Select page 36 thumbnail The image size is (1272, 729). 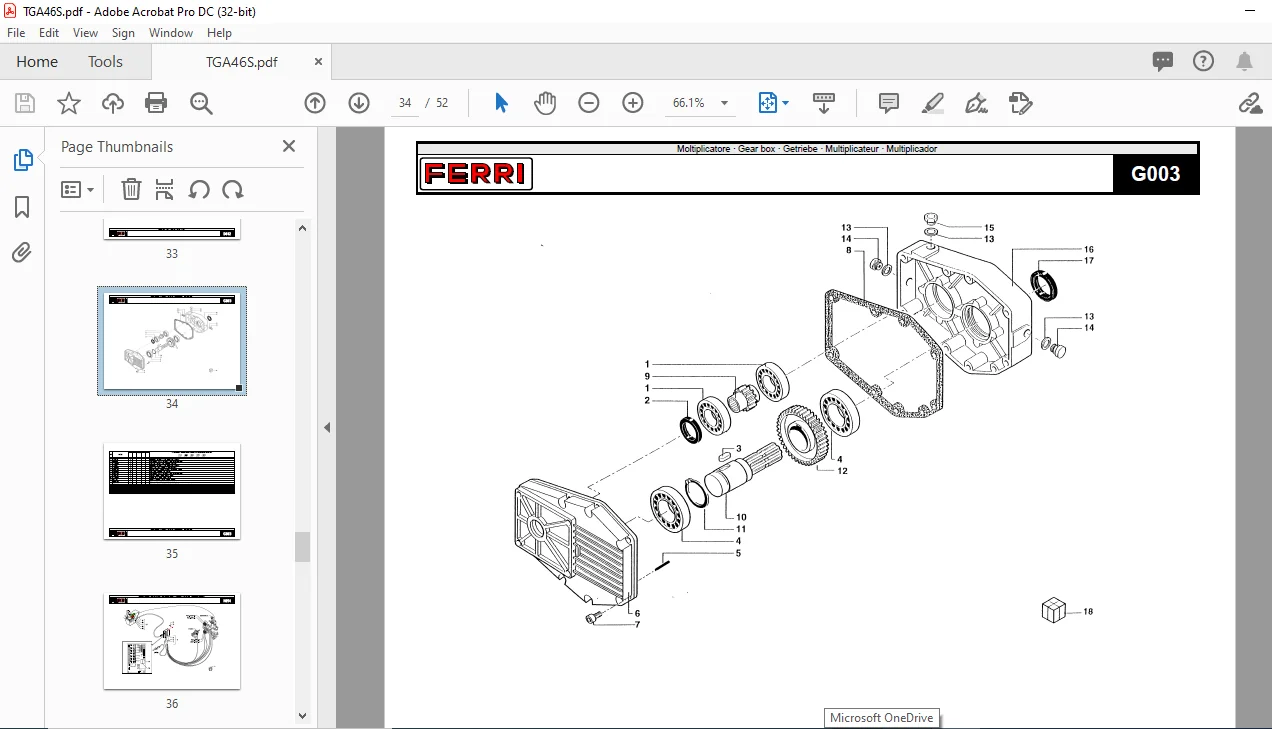(x=172, y=641)
